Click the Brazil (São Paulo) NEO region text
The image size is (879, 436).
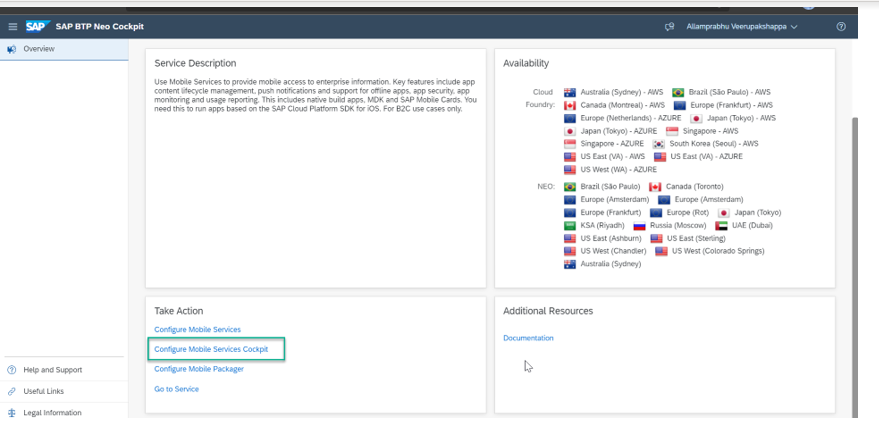pyautogui.click(x=610, y=187)
